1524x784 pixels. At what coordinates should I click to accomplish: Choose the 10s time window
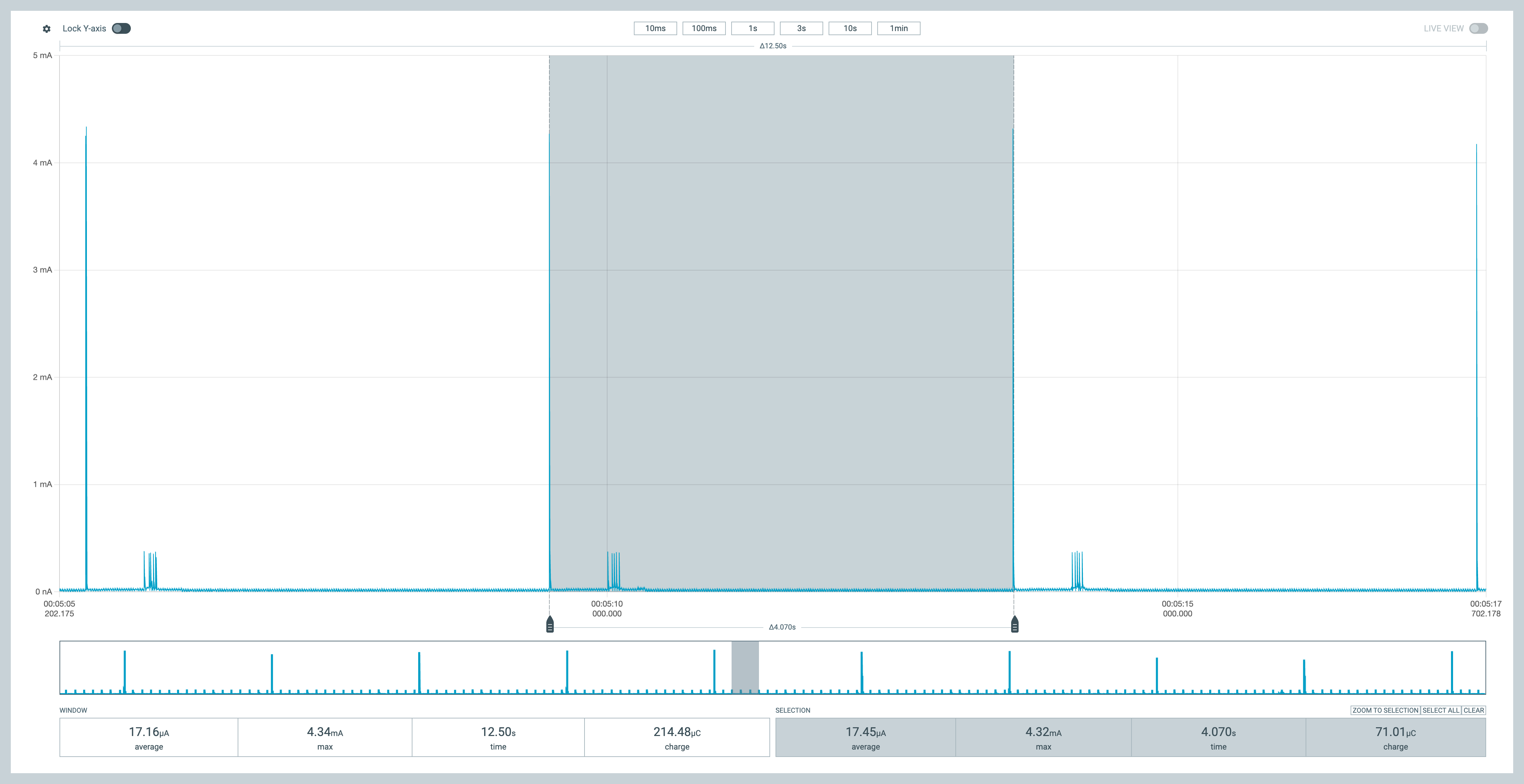(x=850, y=28)
